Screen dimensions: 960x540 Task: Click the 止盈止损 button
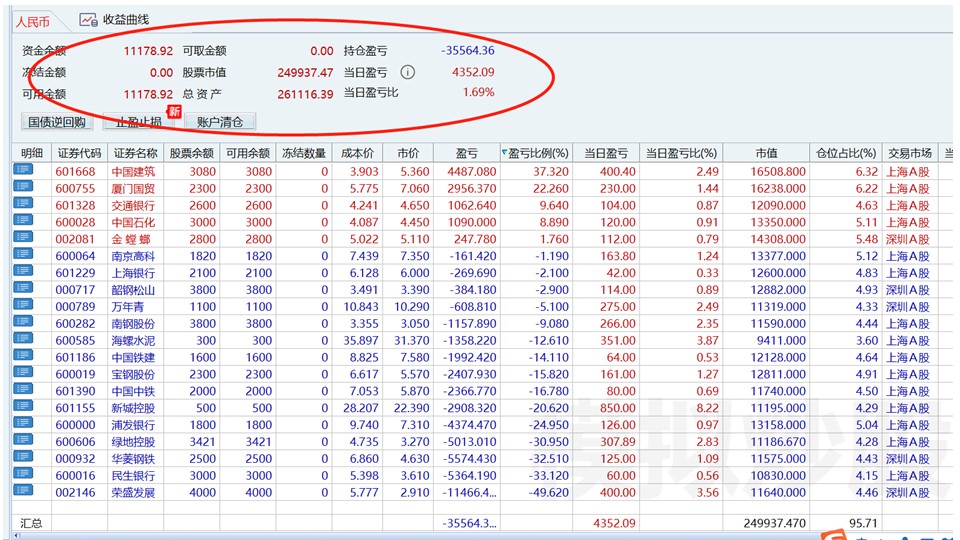click(139, 122)
